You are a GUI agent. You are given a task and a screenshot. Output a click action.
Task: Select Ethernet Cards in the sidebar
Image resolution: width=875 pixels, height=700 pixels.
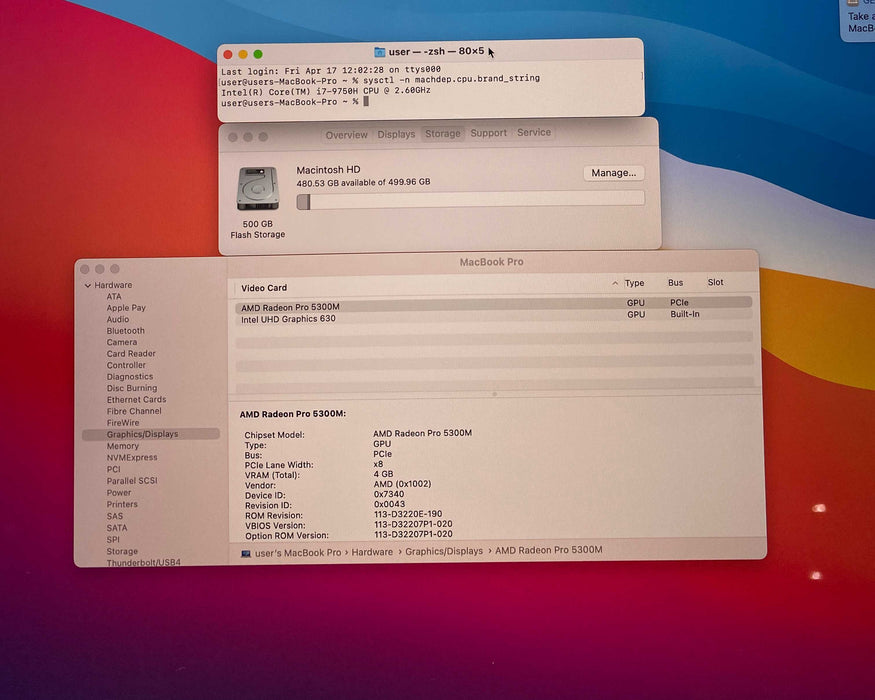pos(136,400)
